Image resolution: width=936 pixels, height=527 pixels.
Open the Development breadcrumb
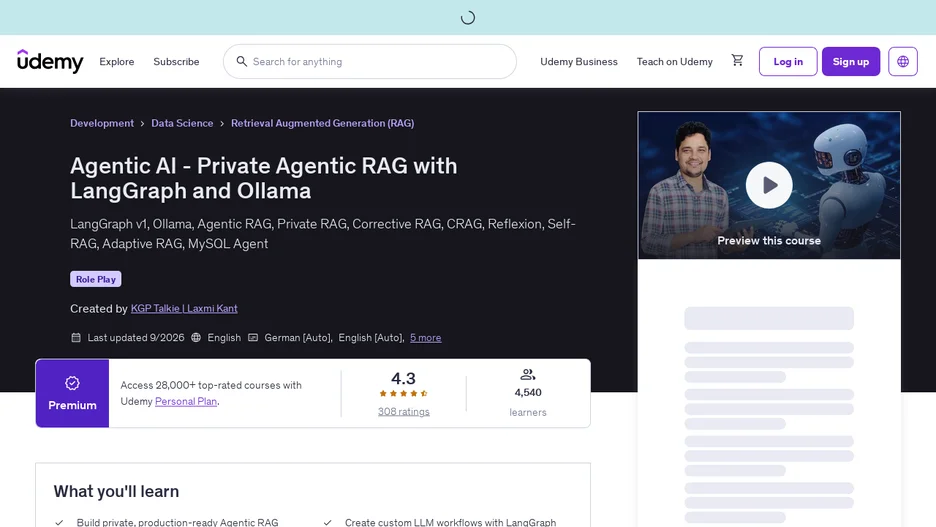[102, 123]
